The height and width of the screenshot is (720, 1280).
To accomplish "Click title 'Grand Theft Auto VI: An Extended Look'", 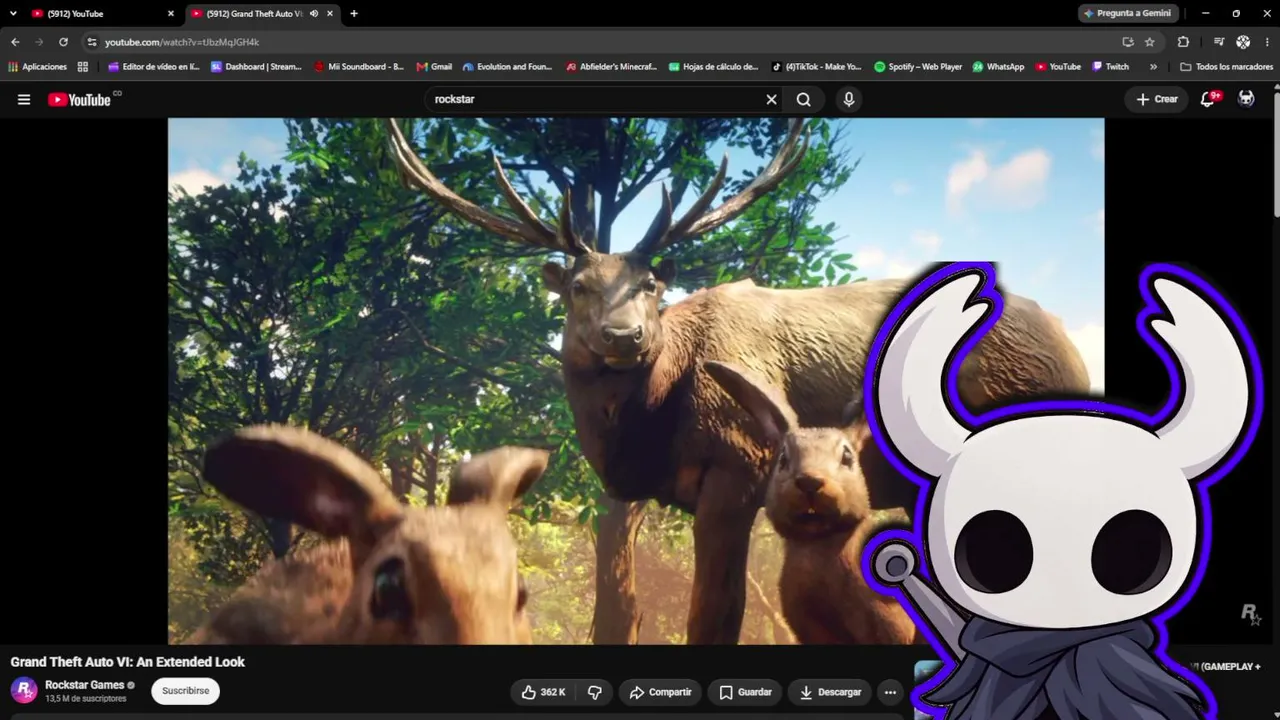I will click(x=128, y=662).
